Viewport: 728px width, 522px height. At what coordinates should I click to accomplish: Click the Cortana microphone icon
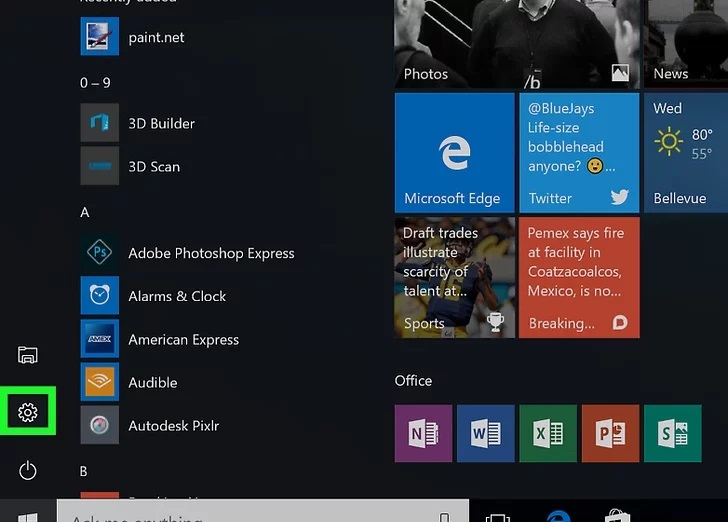(444, 517)
